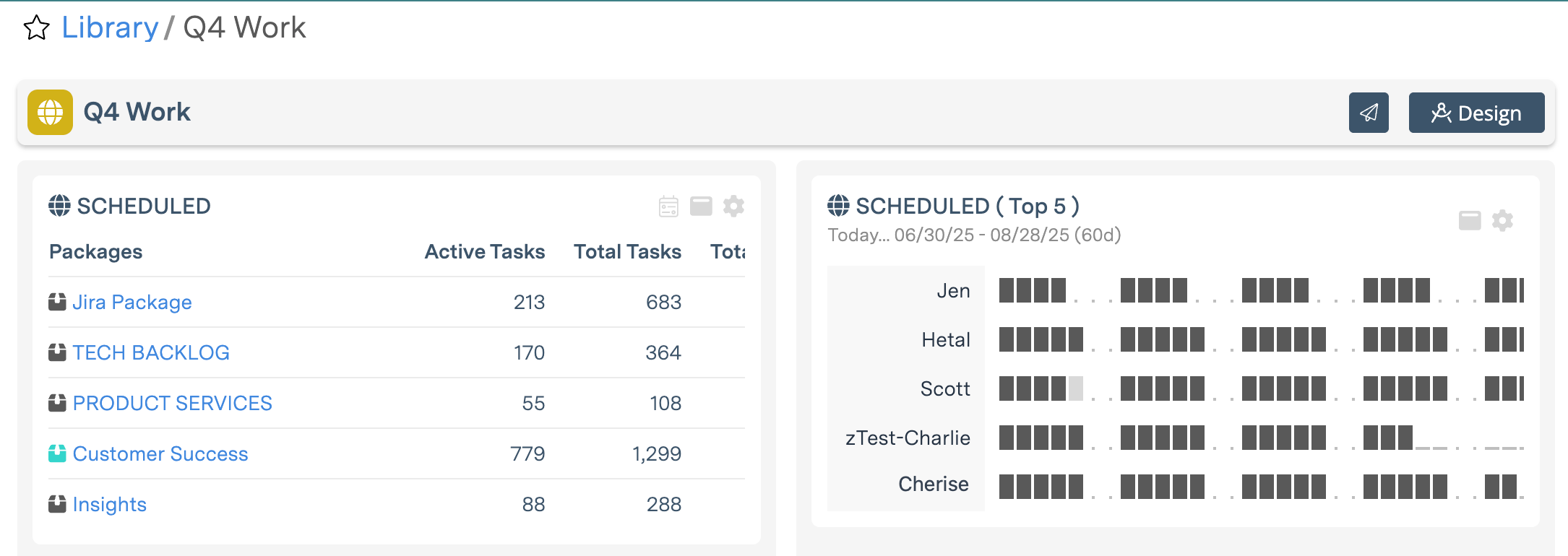
Task: Click the Jira Package box icon
Action: pos(57,302)
